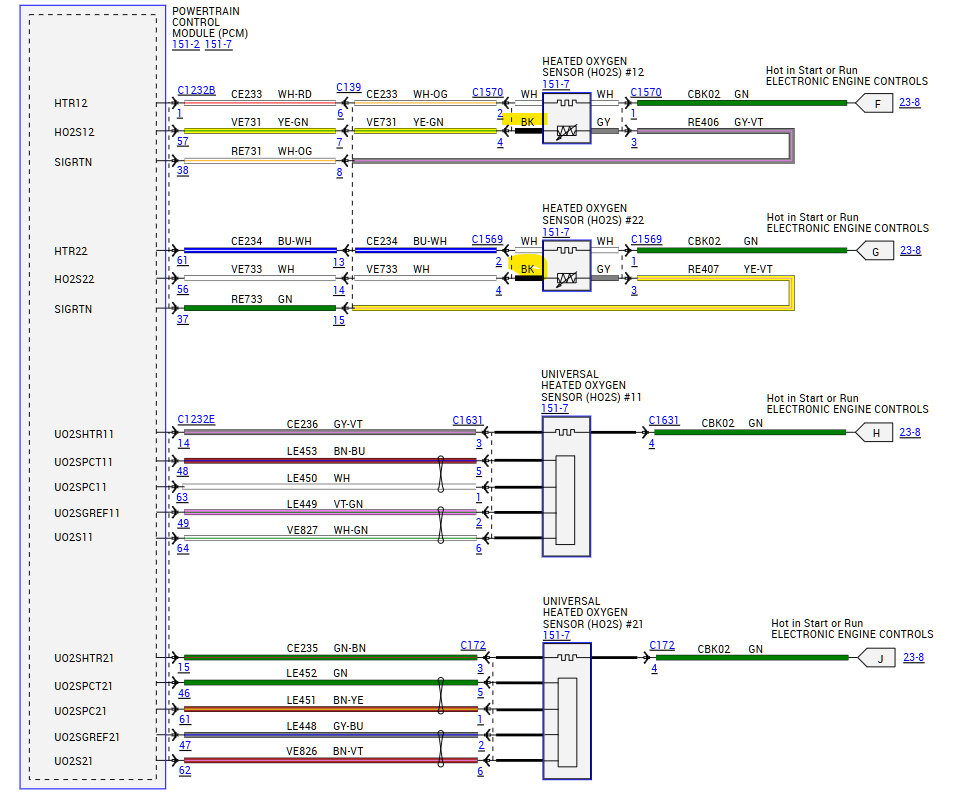Click pin 47 link on the LE448 line
Image resolution: width=955 pixels, height=802 pixels.
point(185,745)
